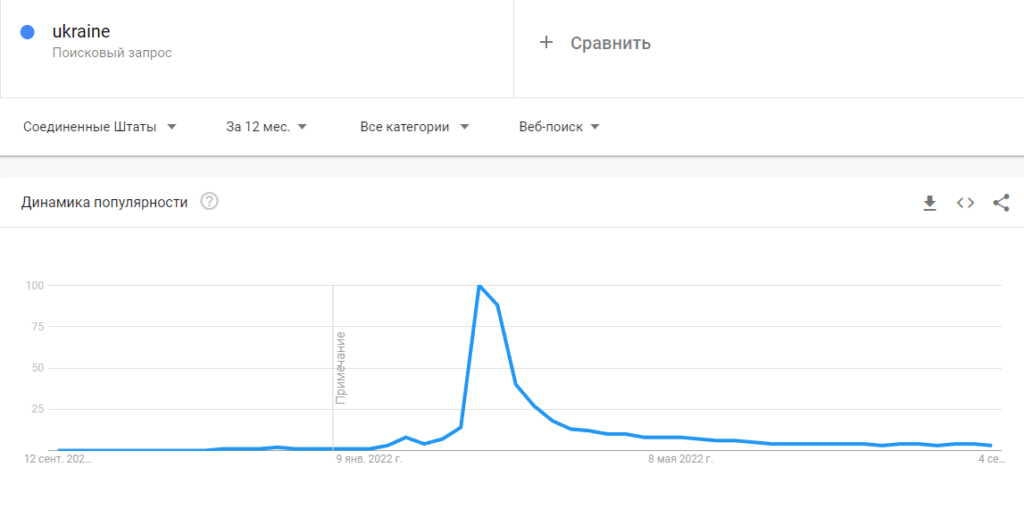Click the chart line peak at 100
Screen dimensions: 1024x526
(x=479, y=286)
